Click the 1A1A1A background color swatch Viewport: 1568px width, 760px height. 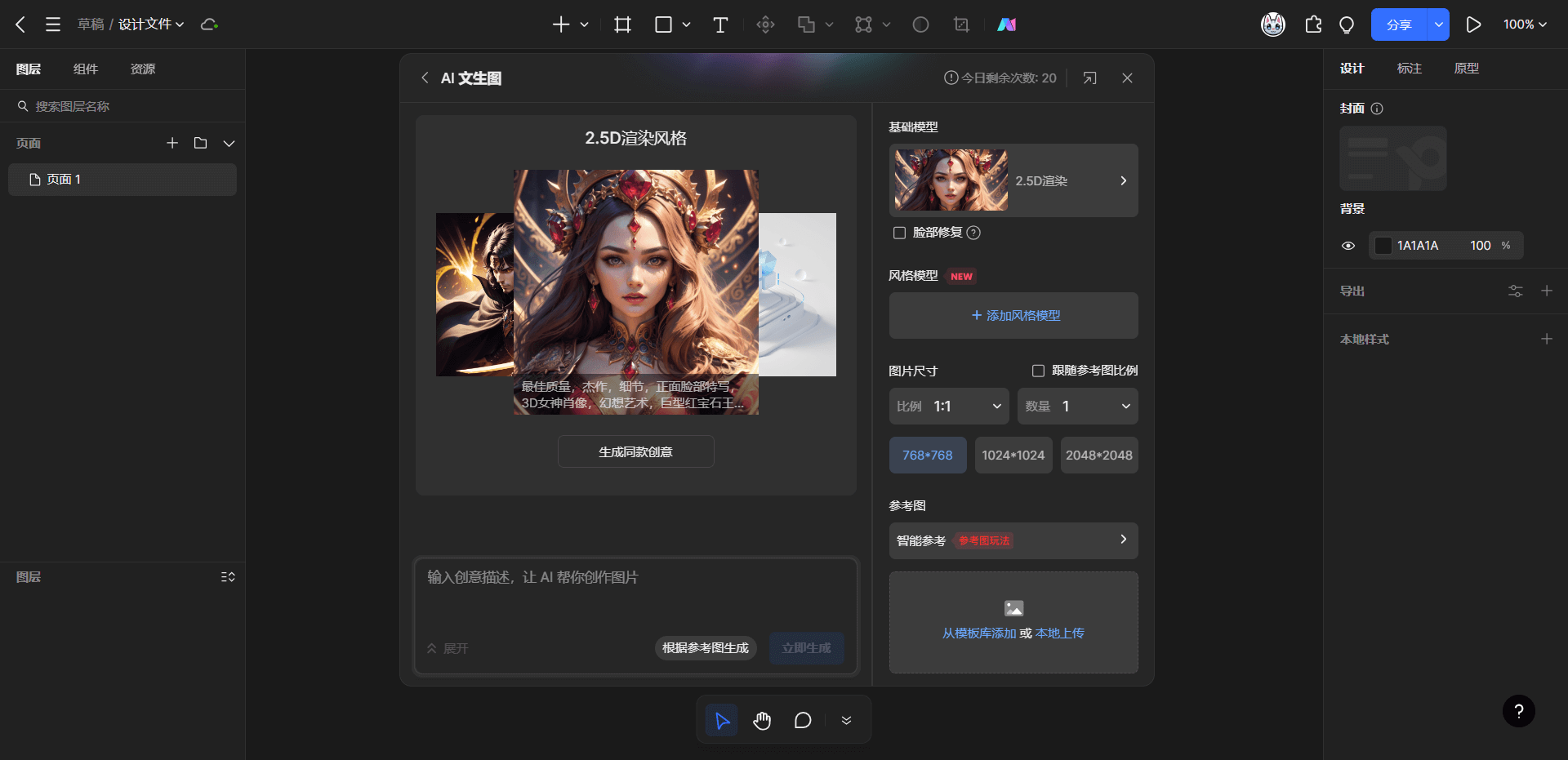1384,245
